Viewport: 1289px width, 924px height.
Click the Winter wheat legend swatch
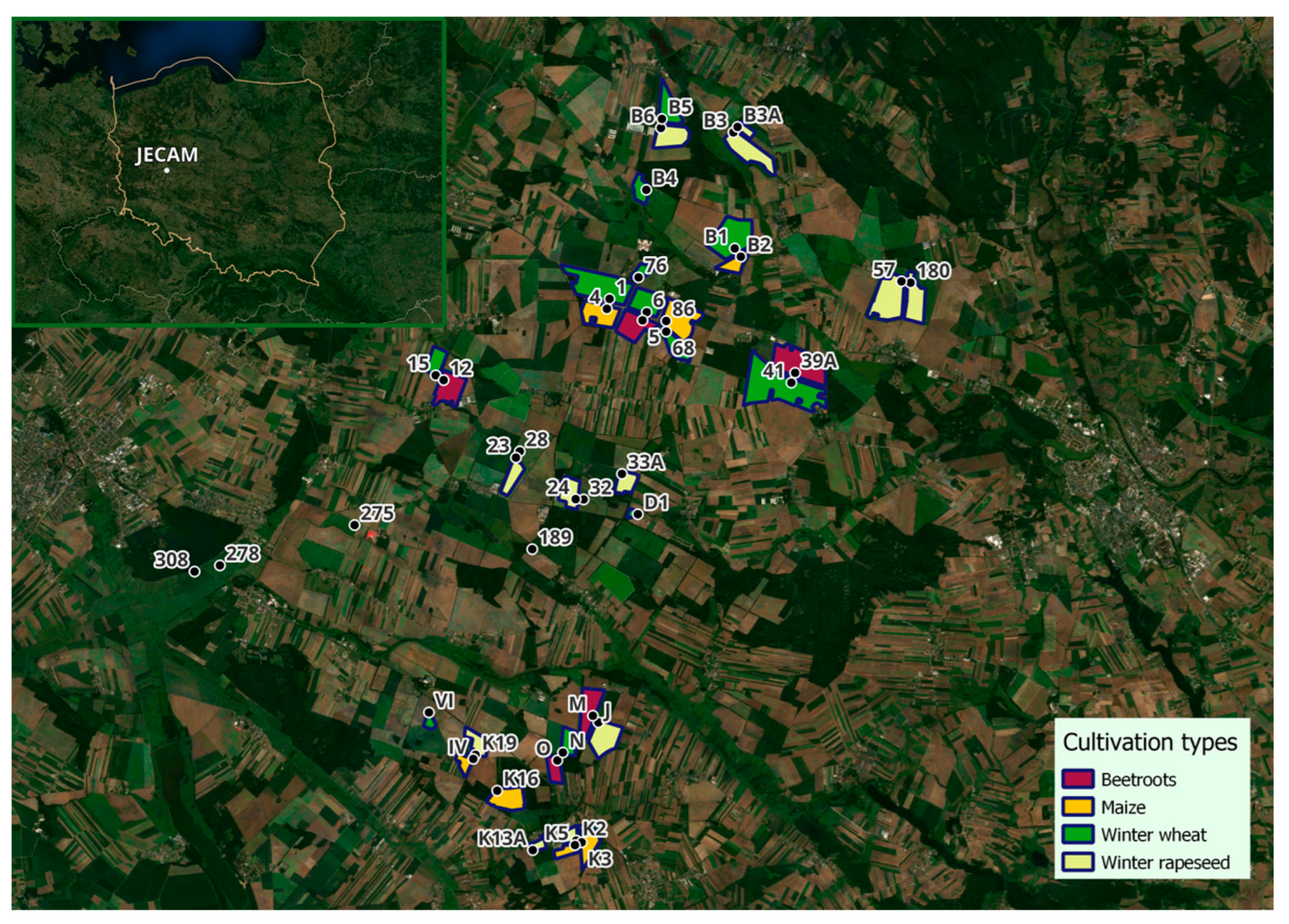pyautogui.click(x=1077, y=834)
